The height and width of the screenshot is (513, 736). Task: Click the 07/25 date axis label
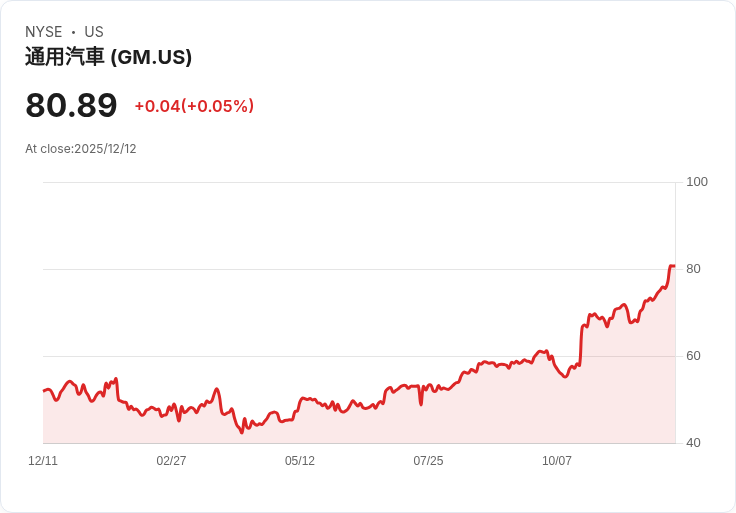click(428, 461)
